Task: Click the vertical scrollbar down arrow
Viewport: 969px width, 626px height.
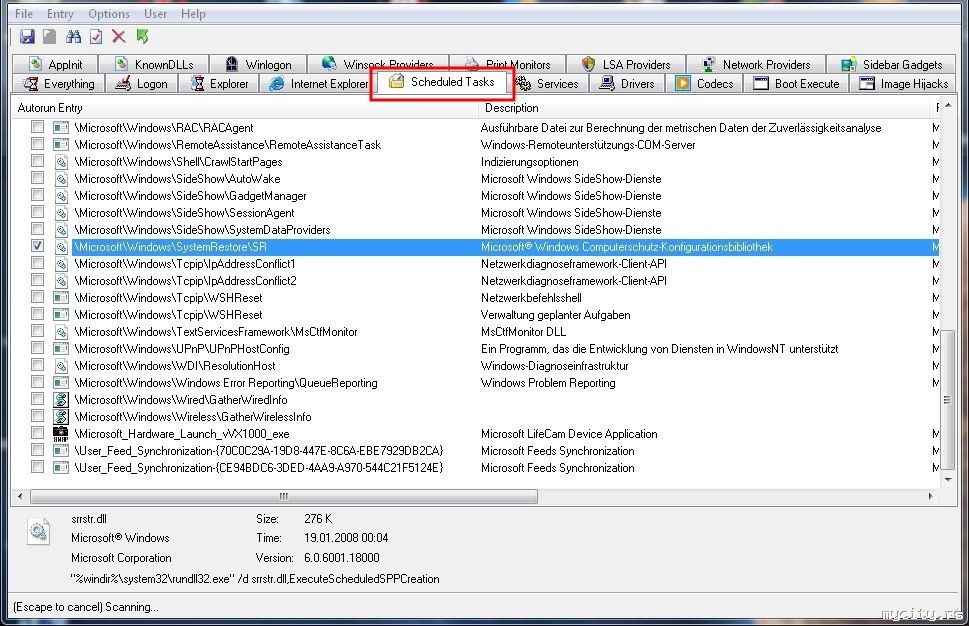Action: (948, 480)
